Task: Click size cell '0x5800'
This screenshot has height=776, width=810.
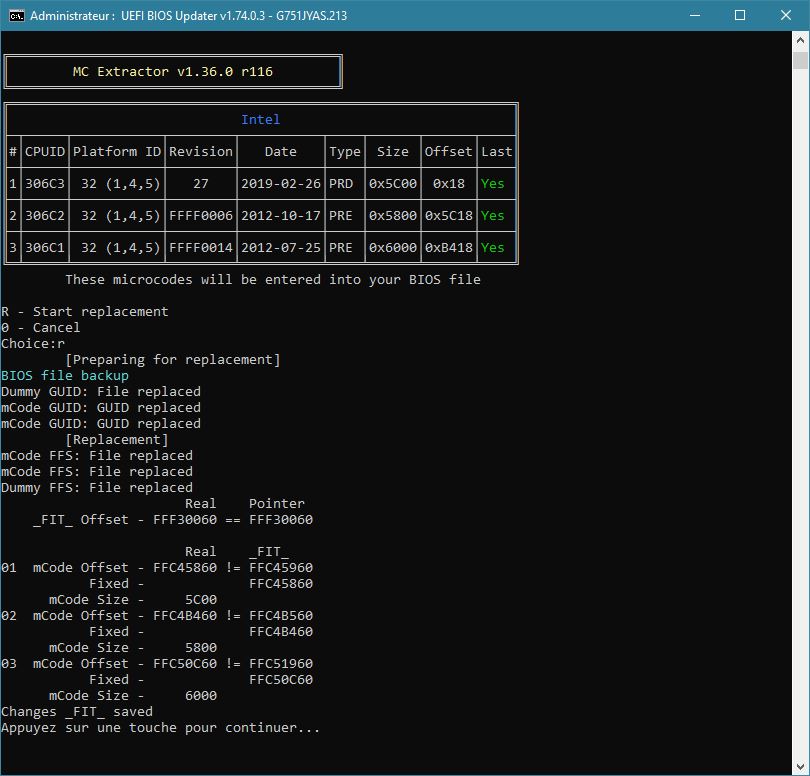Action: pos(393,215)
